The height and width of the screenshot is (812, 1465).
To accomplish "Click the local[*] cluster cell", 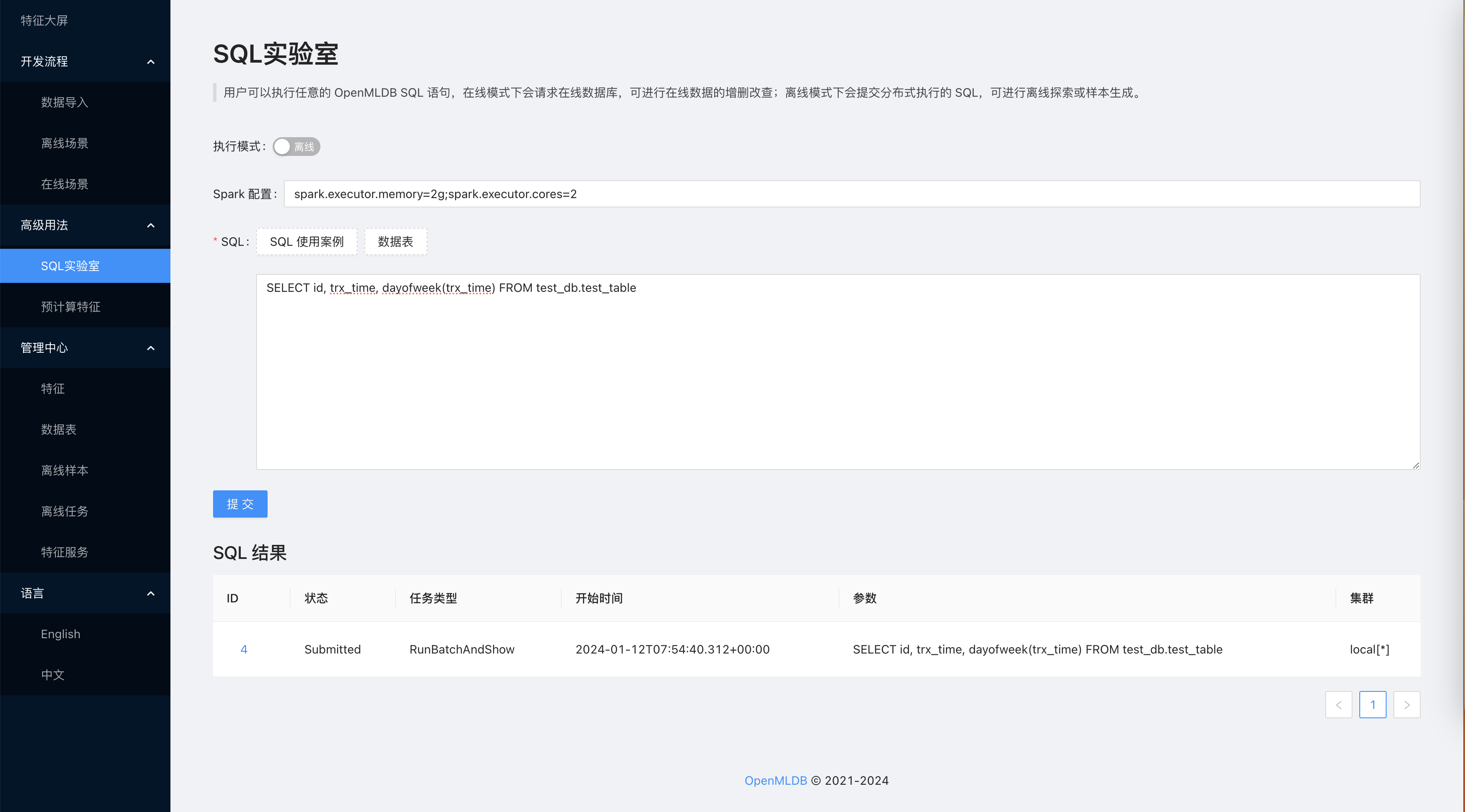I will coord(1370,649).
